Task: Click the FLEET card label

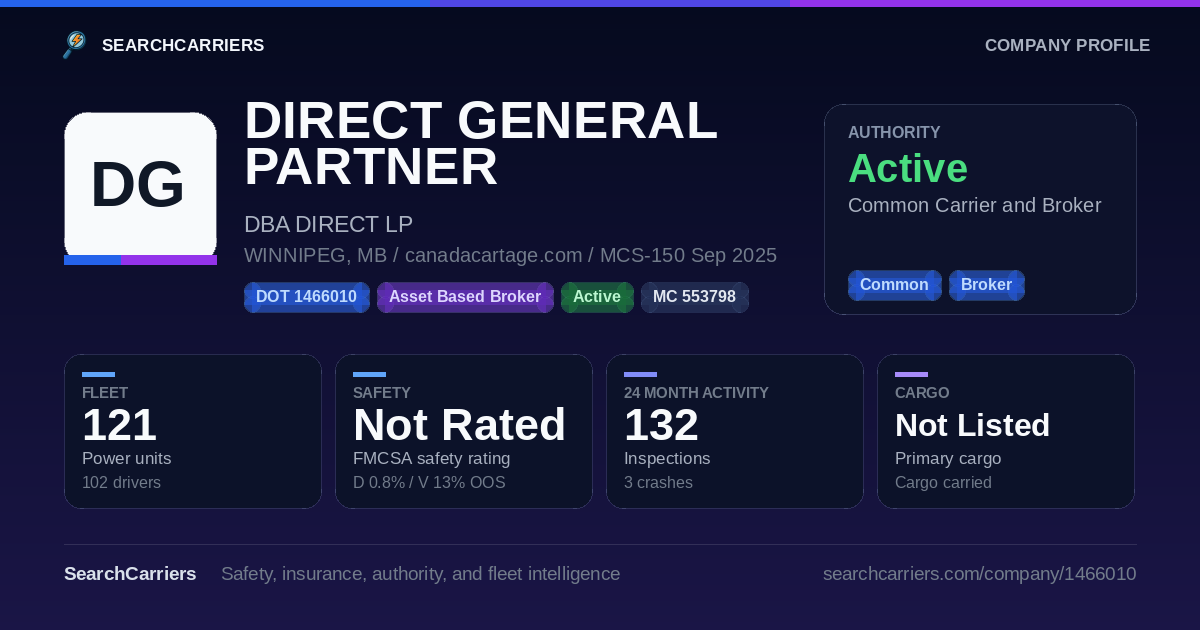Action: point(105,393)
